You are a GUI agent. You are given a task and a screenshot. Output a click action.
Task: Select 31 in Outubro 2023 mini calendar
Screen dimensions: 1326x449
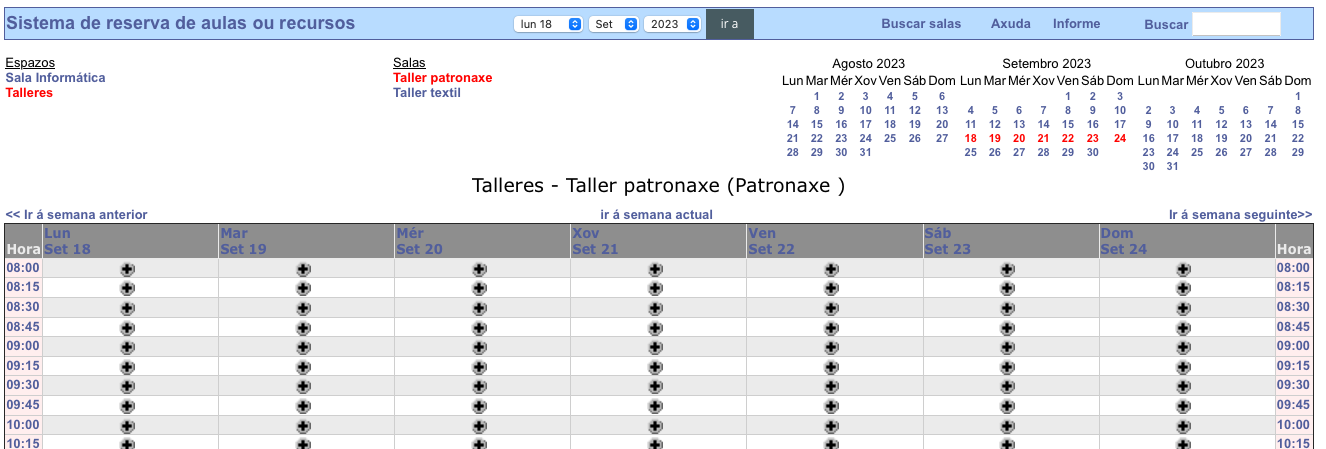(1172, 167)
